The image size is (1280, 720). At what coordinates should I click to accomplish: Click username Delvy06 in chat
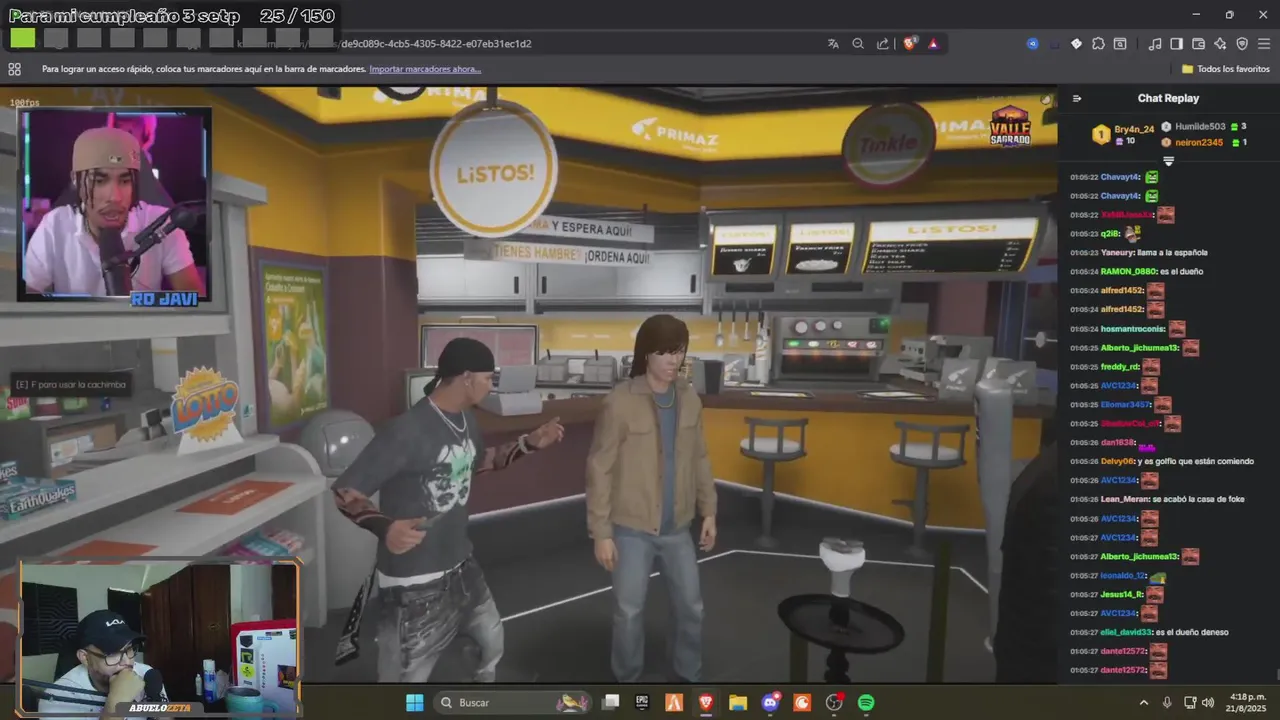pos(1116,461)
